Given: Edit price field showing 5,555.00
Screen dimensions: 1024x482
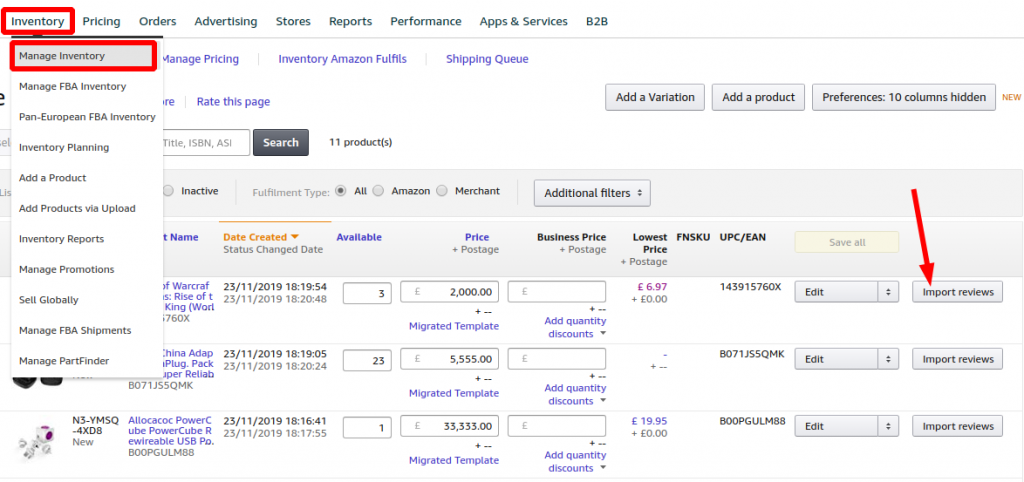Looking at the screenshot, I should [x=450, y=360].
